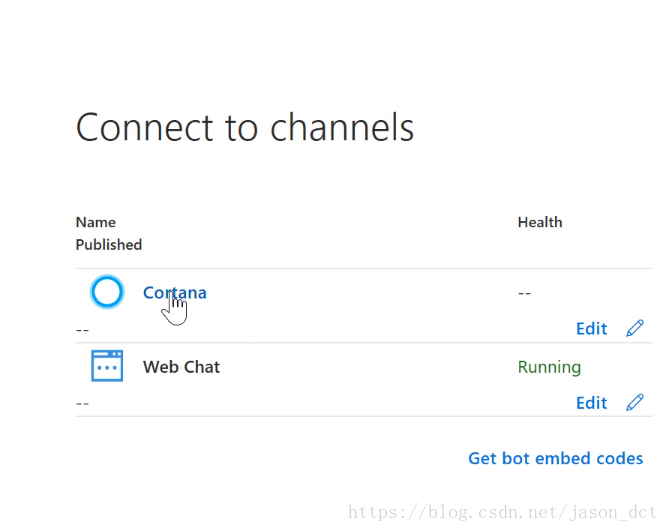
Task: Click the Cortana circle icon
Action: pyautogui.click(x=107, y=292)
